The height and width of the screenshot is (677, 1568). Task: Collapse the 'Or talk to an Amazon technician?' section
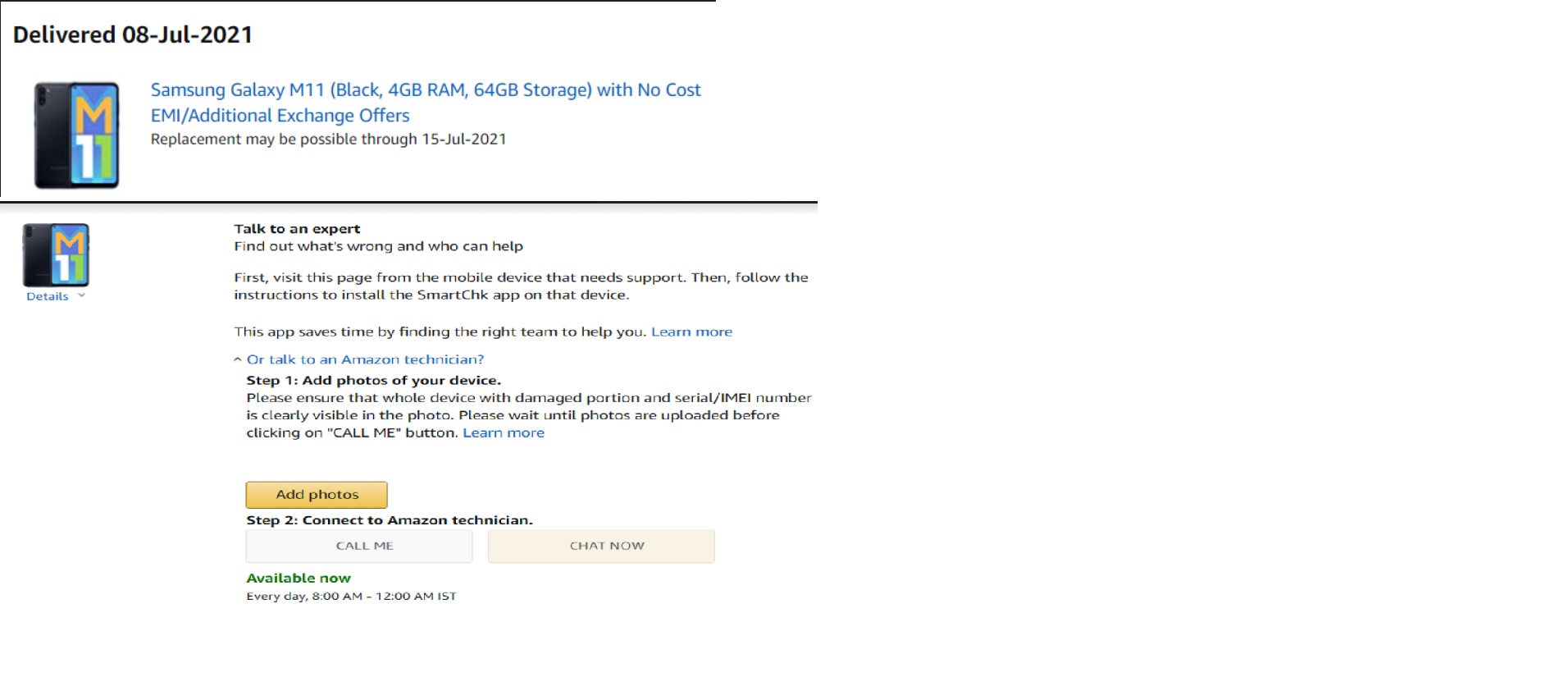(365, 359)
